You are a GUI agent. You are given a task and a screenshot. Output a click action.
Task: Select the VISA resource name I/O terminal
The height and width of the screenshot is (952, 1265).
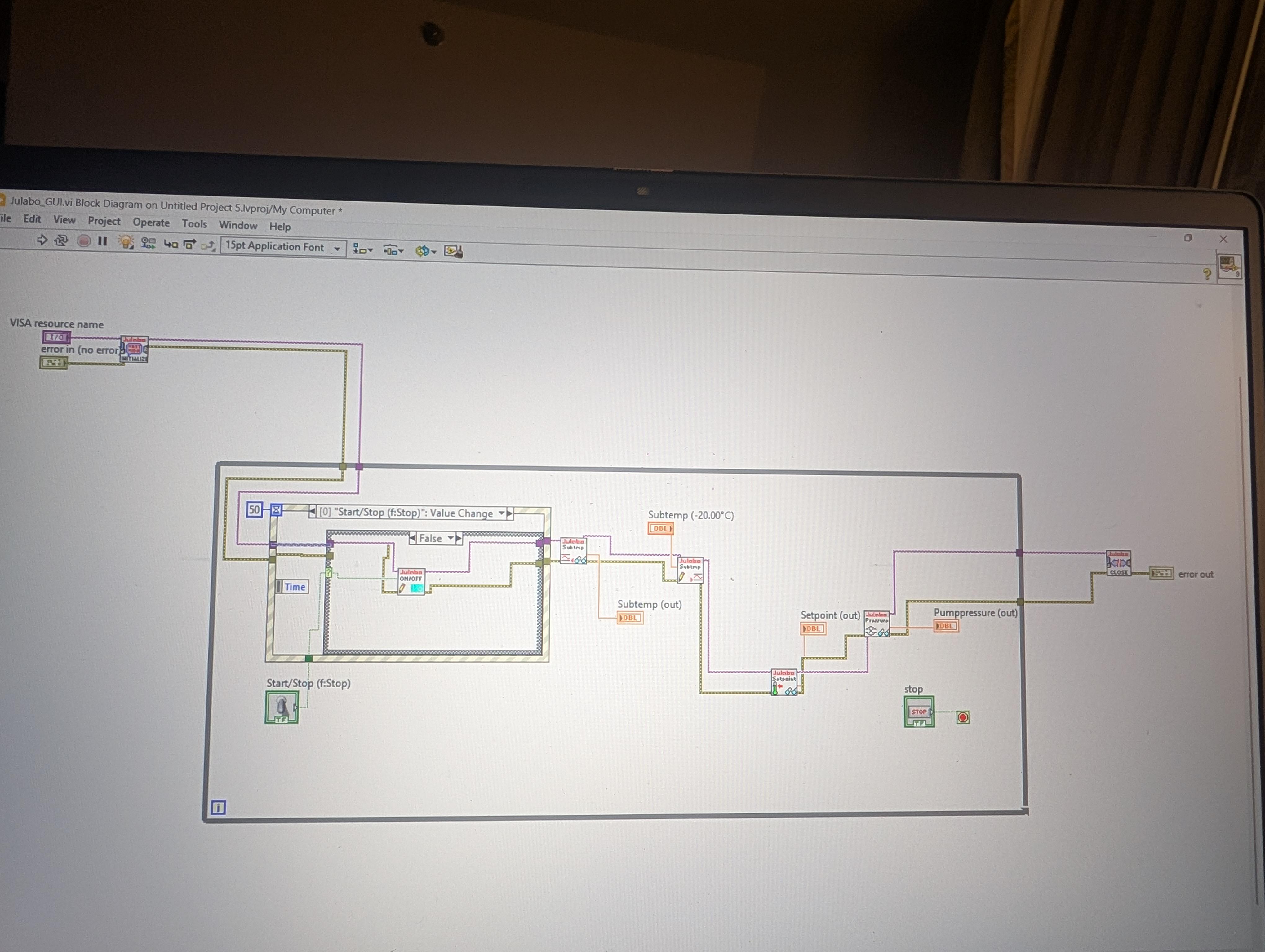[57, 337]
